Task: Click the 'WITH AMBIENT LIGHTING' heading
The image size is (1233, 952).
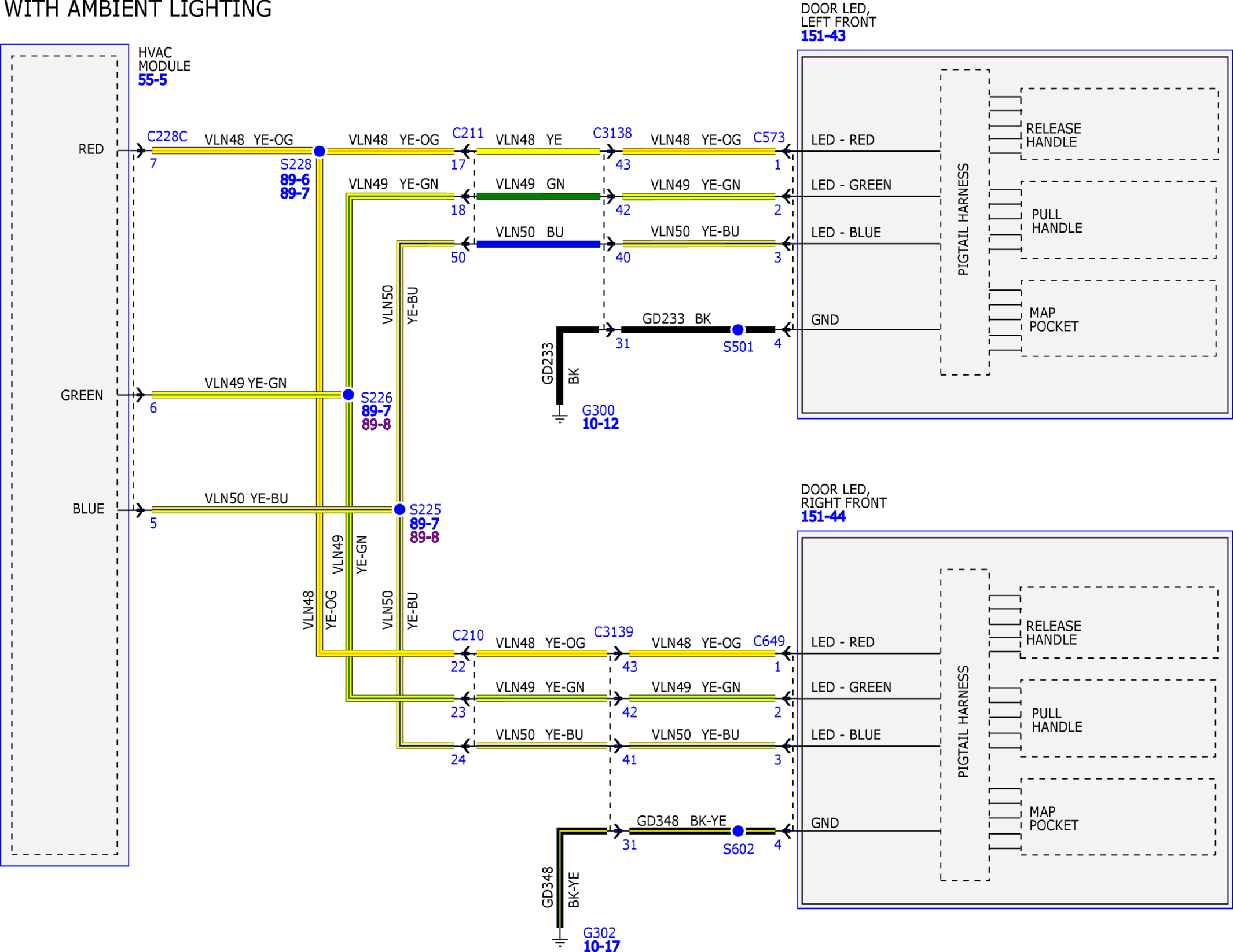Action: coord(138,9)
